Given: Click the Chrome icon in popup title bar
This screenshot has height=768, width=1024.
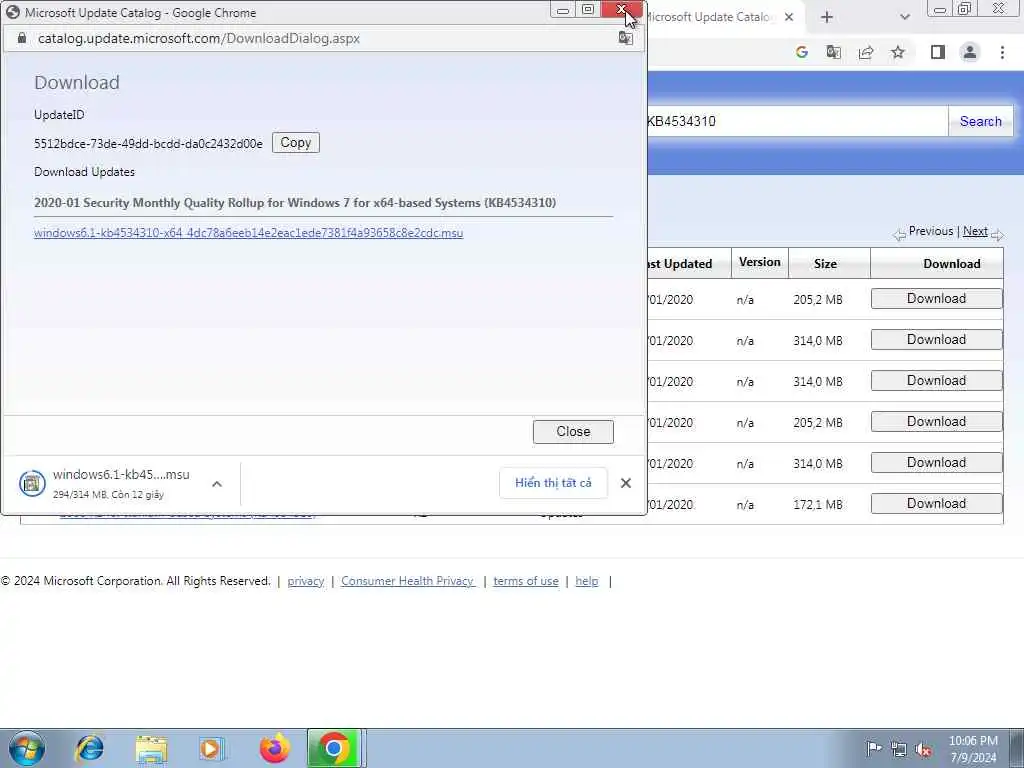Looking at the screenshot, I should point(12,12).
